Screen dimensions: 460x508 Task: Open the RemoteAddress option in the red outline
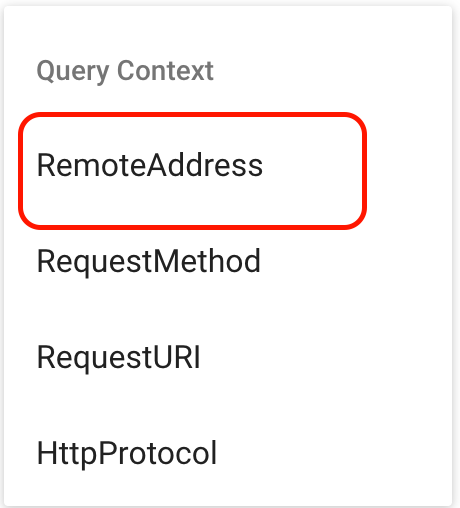pyautogui.click(x=193, y=171)
